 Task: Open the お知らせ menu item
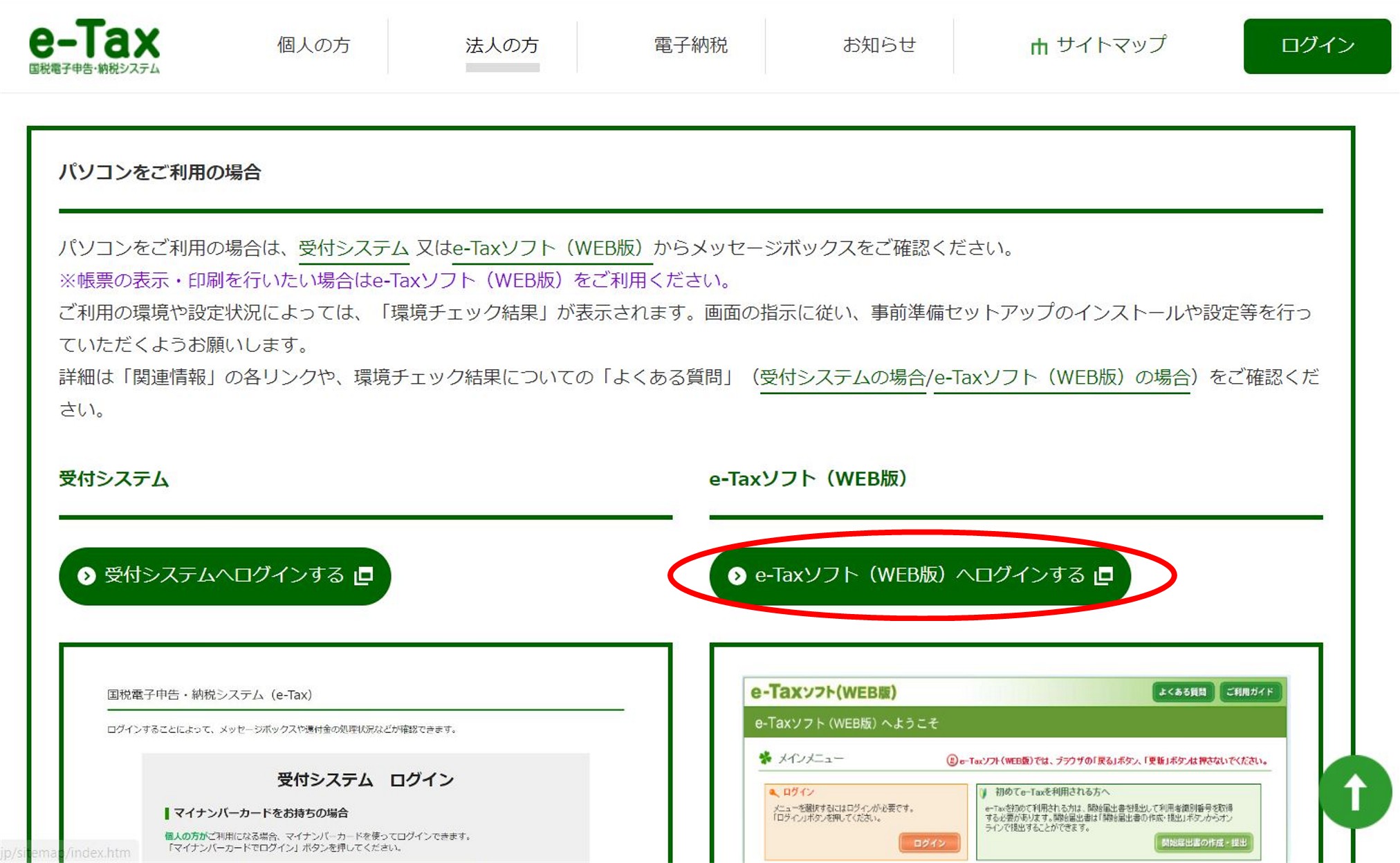click(880, 45)
